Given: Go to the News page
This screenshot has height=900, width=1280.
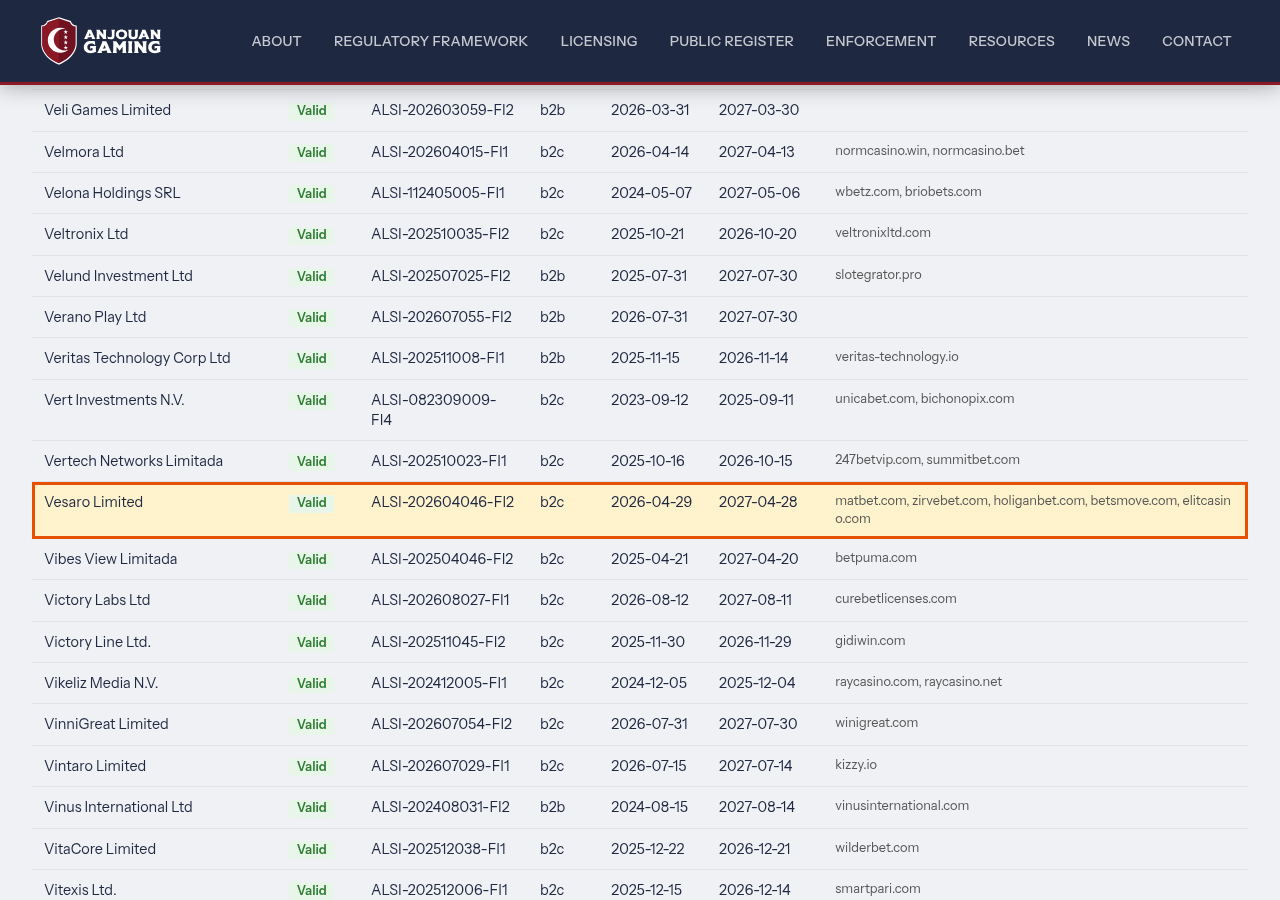Looking at the screenshot, I should (1108, 41).
